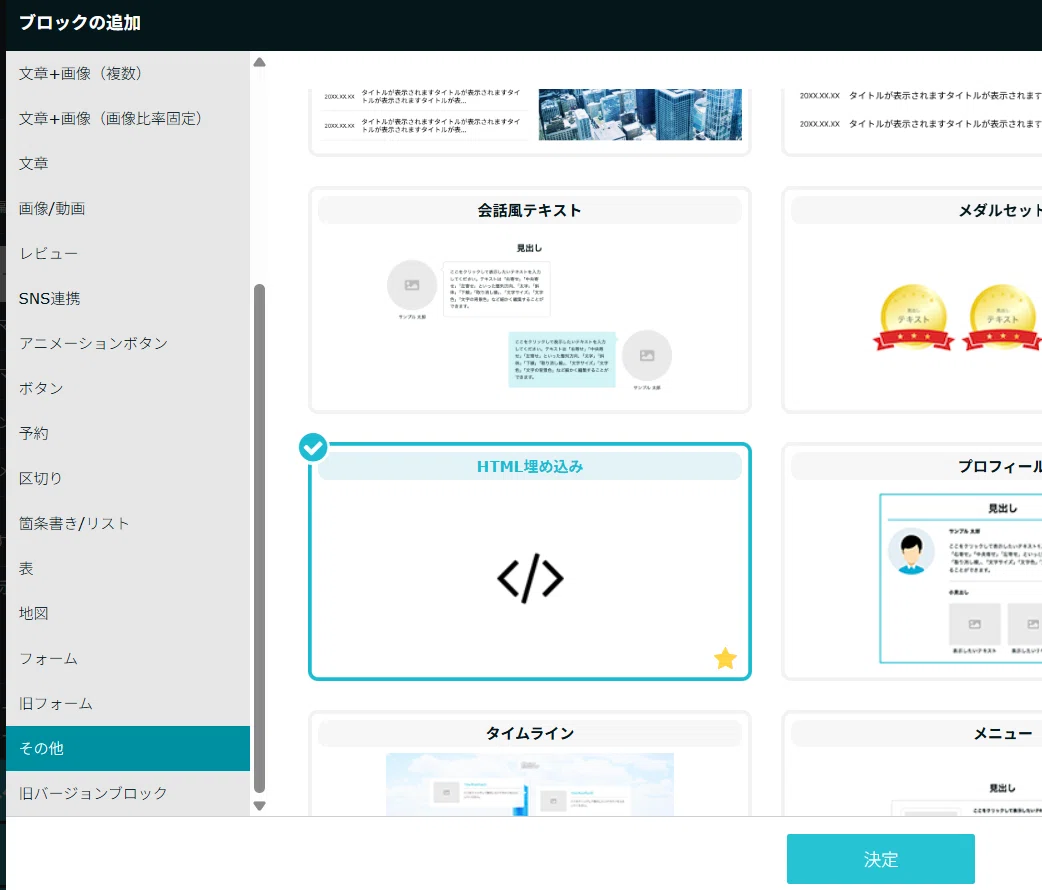Choose the 旧フォーム category
1042x890 pixels.
click(x=128, y=703)
